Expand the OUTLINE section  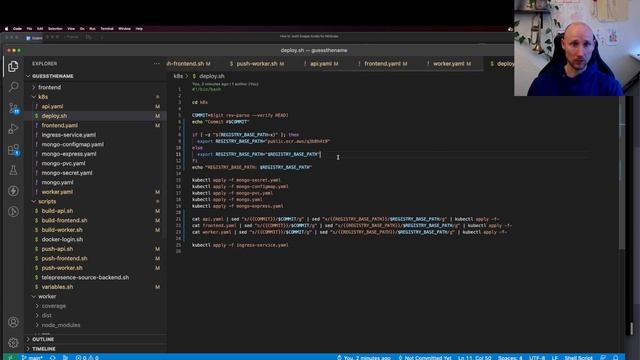[43, 339]
